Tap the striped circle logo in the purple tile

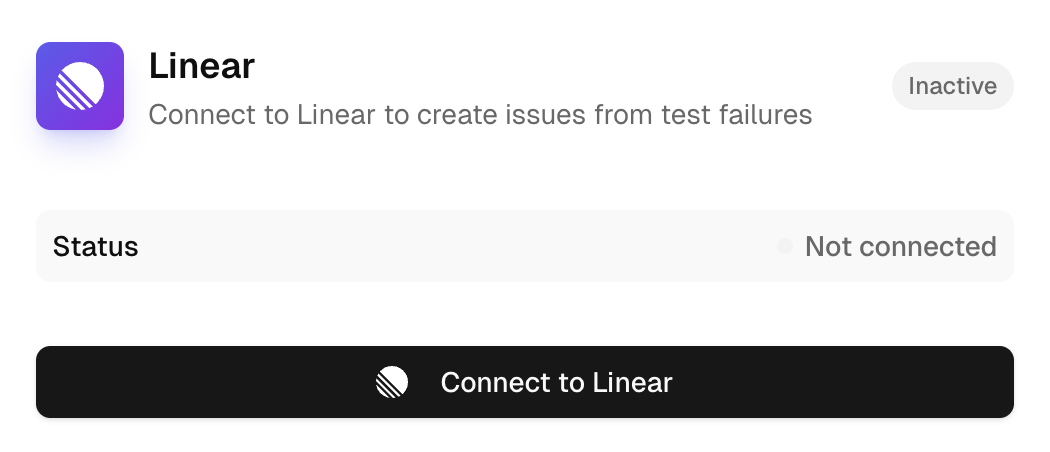pos(80,86)
